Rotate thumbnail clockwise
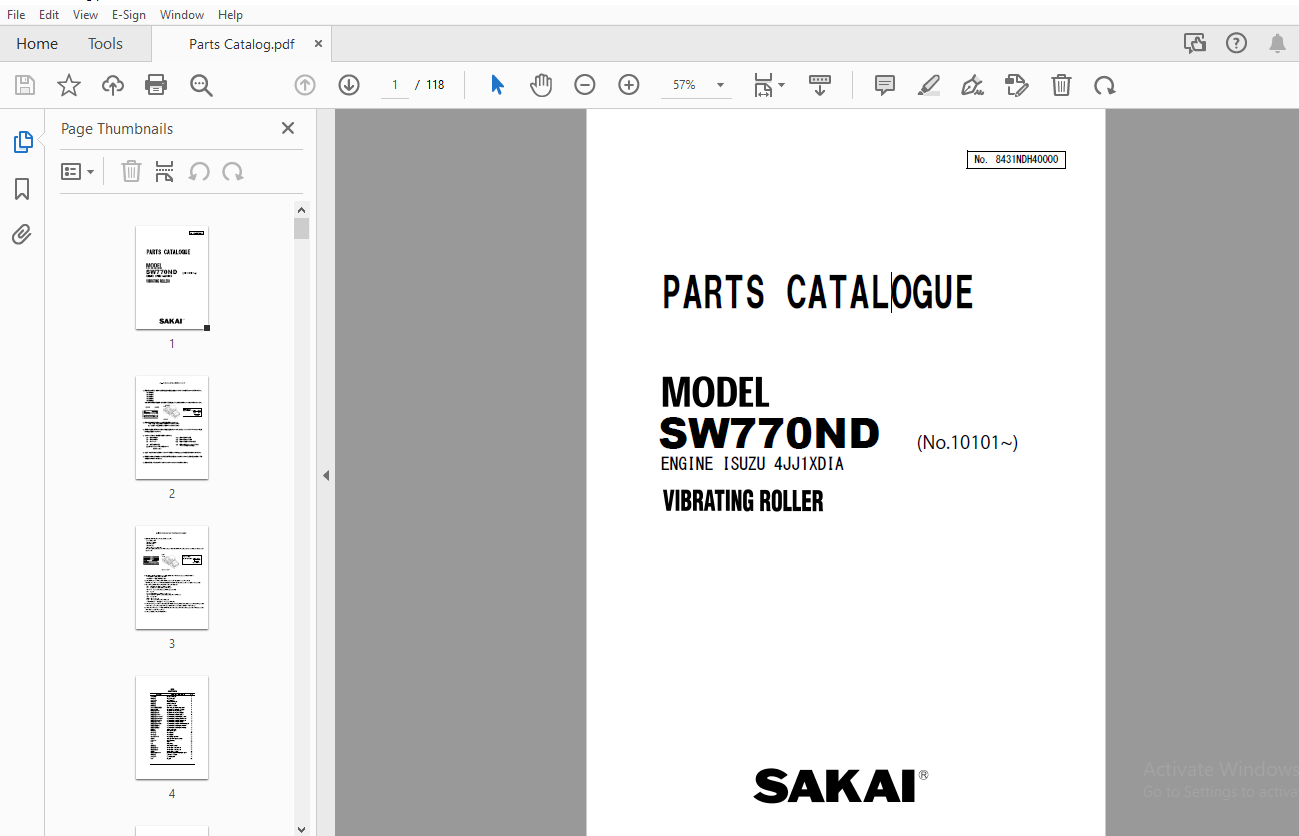The image size is (1299, 836). [x=233, y=172]
